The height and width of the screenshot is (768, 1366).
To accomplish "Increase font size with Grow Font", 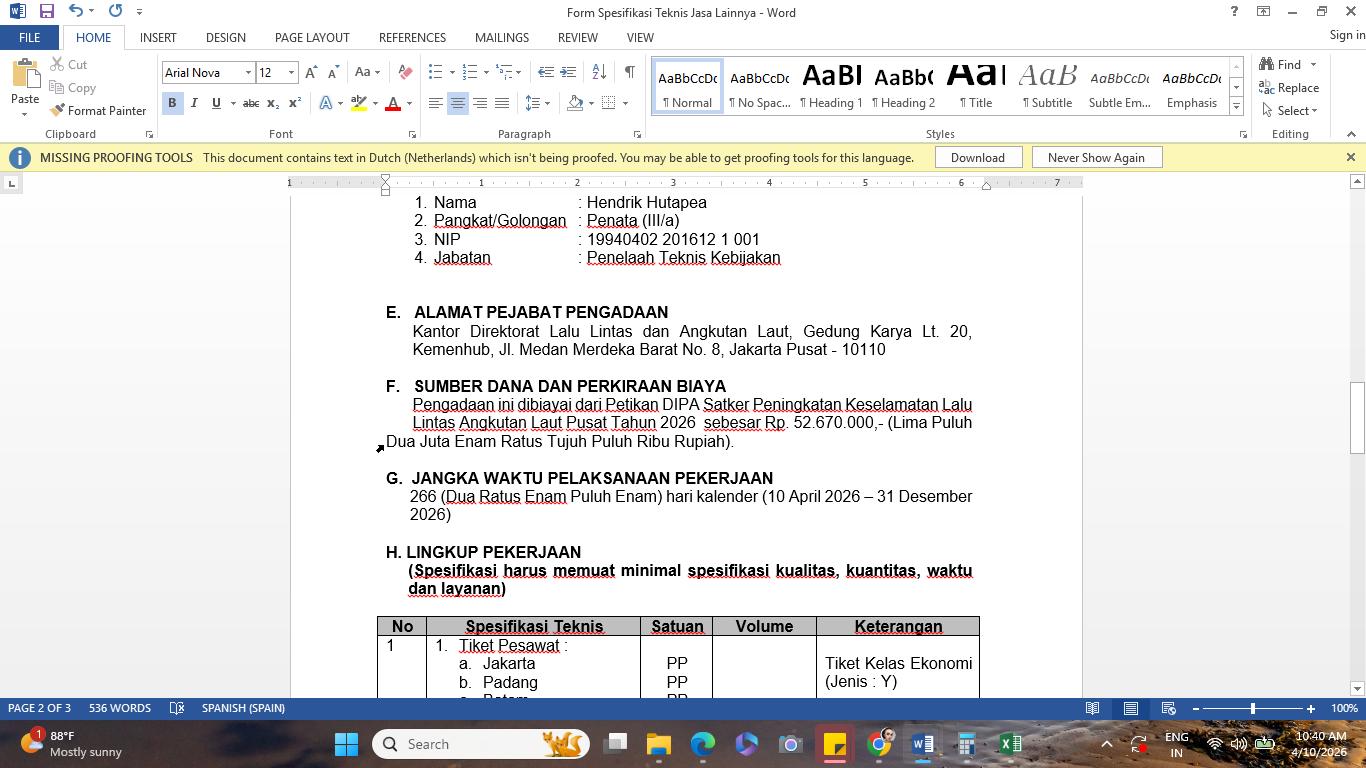I will click(311, 72).
